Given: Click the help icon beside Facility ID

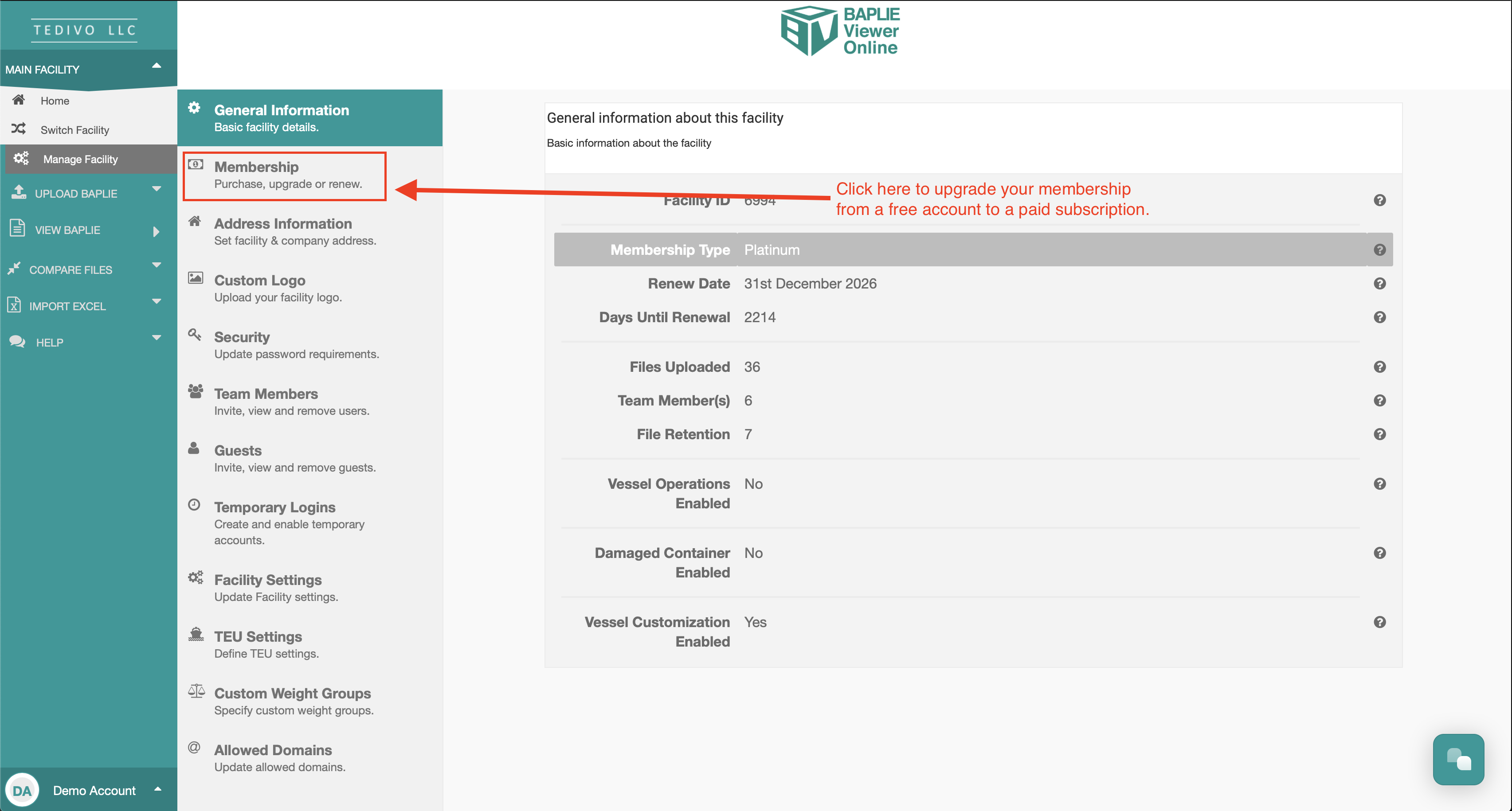Looking at the screenshot, I should 1379,200.
